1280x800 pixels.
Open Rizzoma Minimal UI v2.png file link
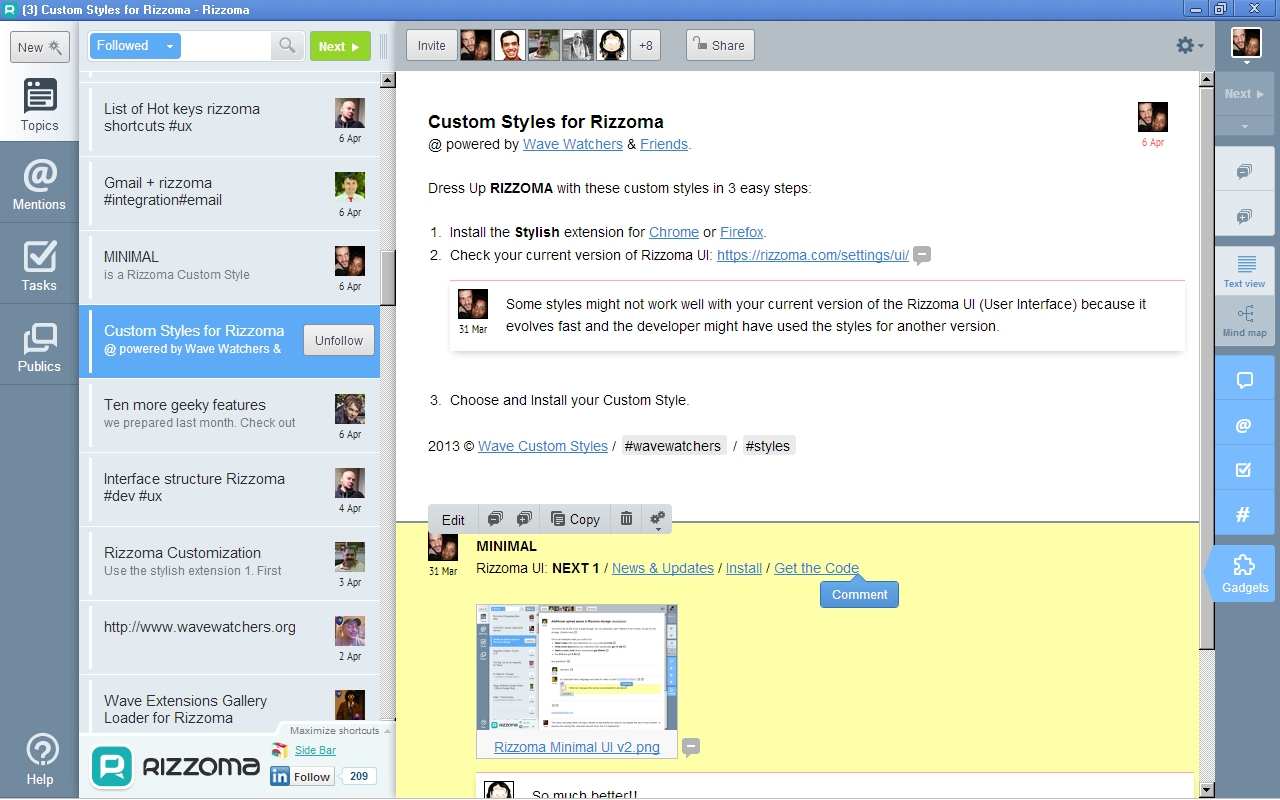(x=577, y=747)
